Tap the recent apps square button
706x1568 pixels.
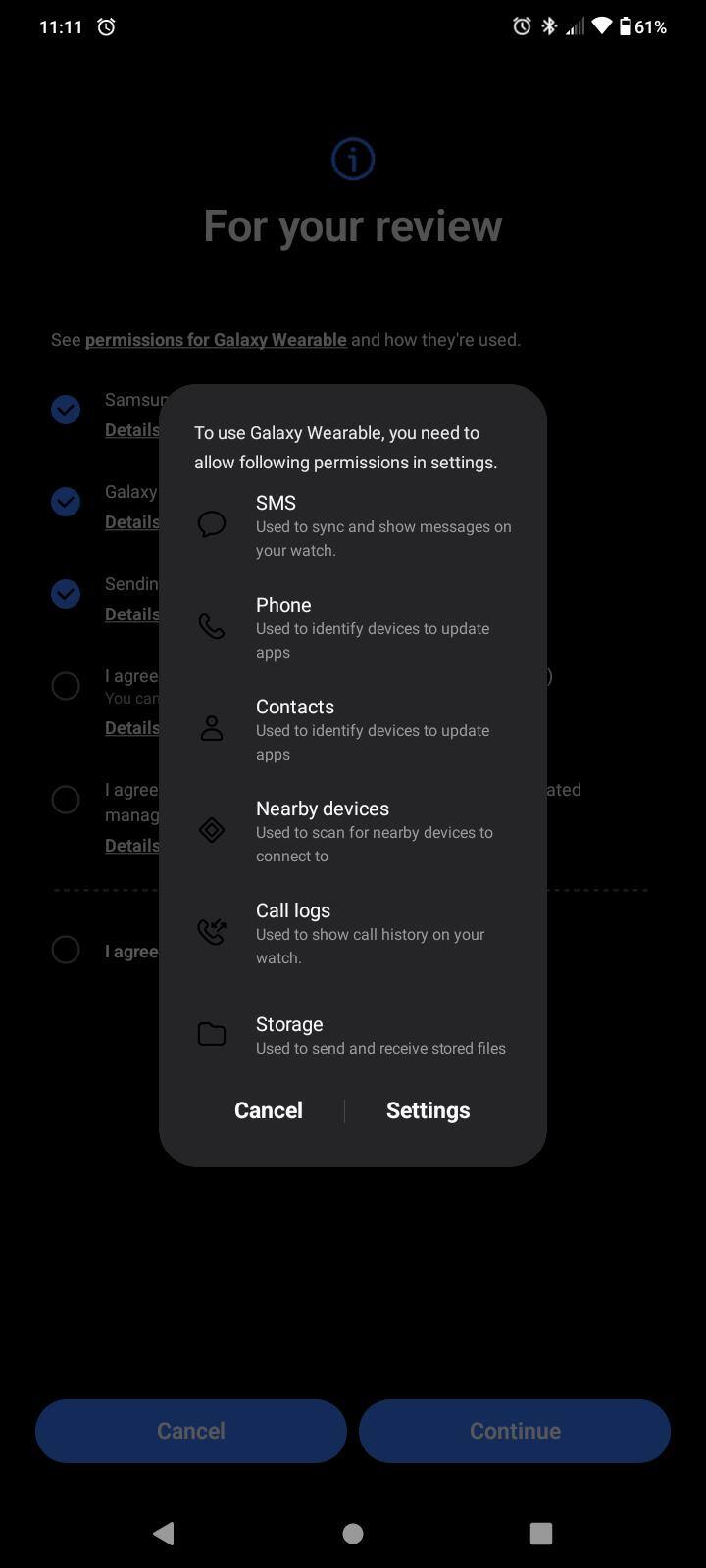pos(540,1533)
